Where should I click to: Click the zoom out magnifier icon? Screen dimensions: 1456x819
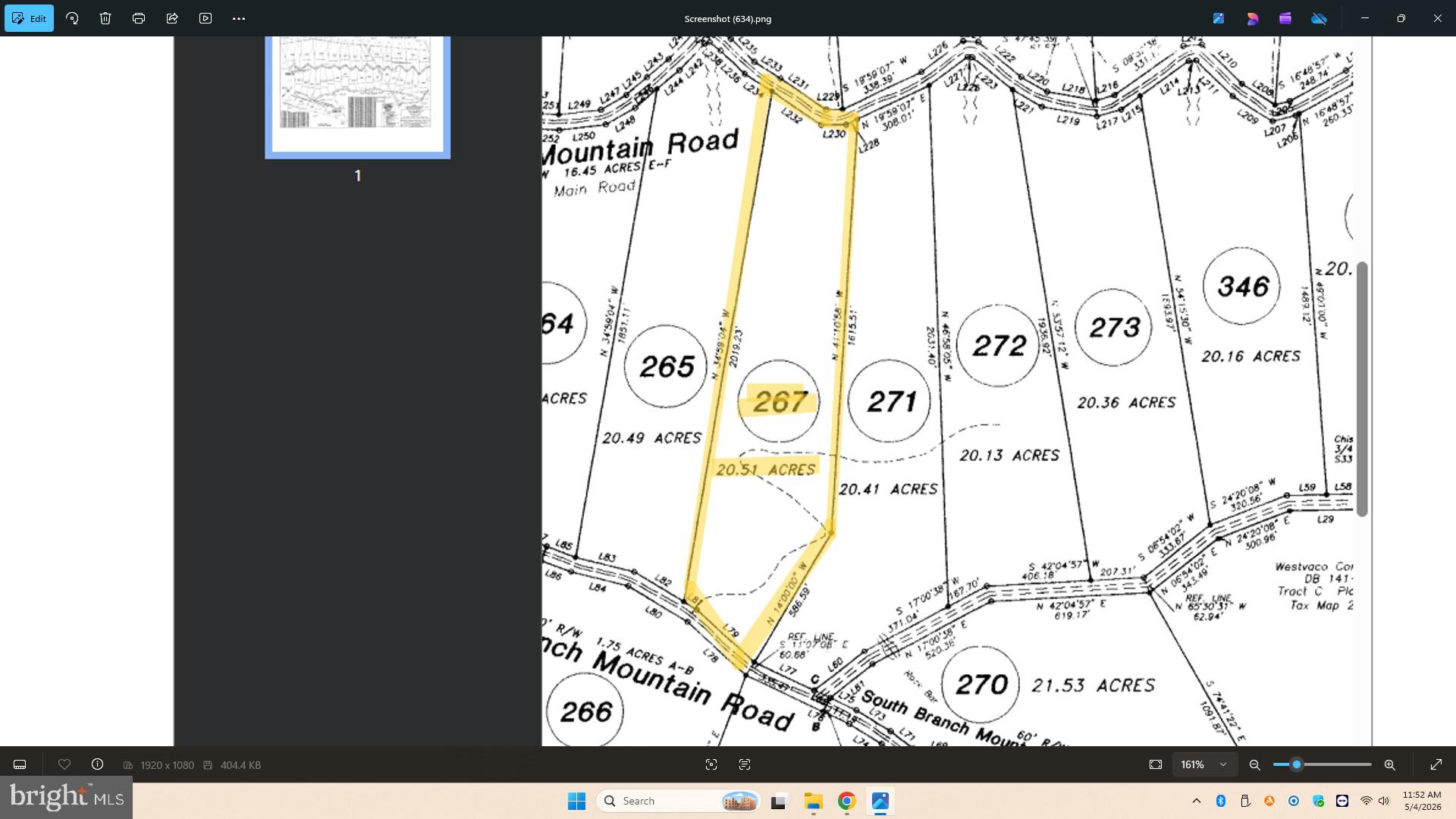pos(1255,764)
